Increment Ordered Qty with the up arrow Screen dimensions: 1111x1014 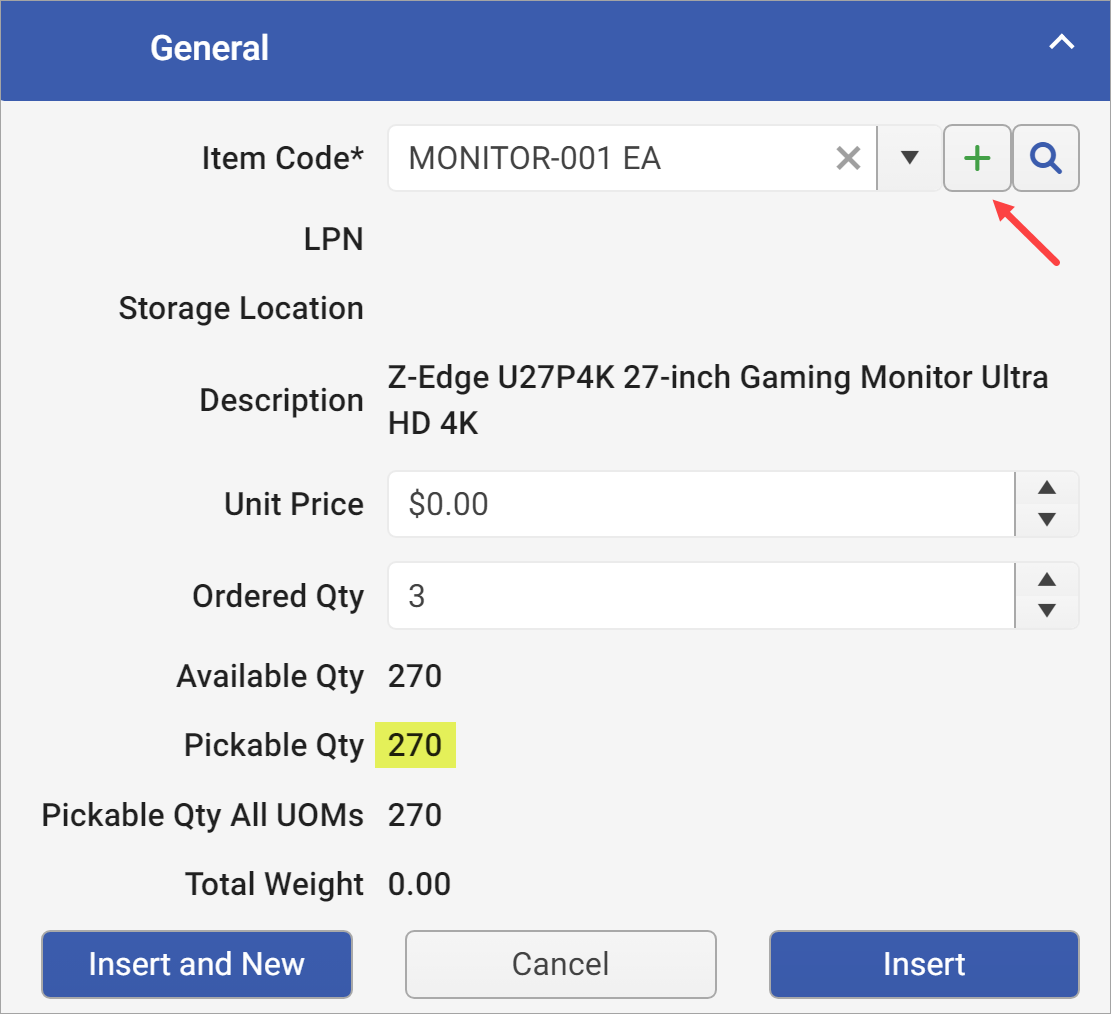tap(1046, 579)
